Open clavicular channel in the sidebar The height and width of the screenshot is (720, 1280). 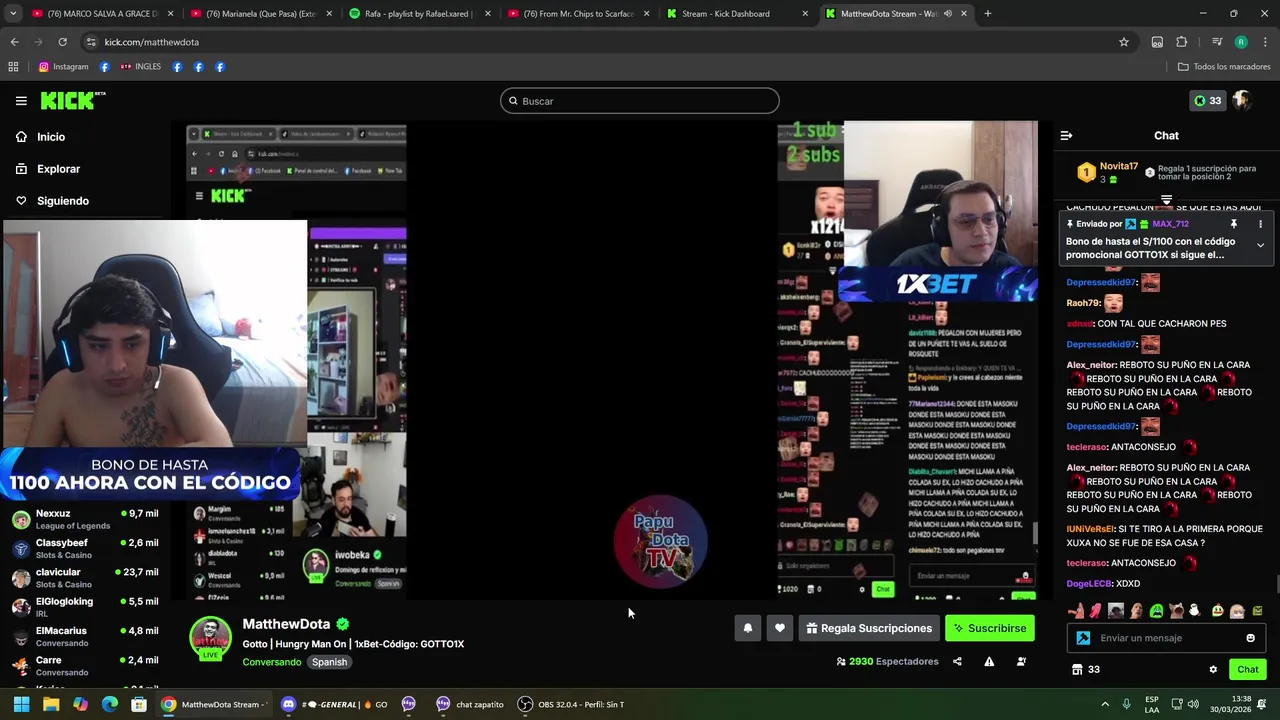click(85, 577)
